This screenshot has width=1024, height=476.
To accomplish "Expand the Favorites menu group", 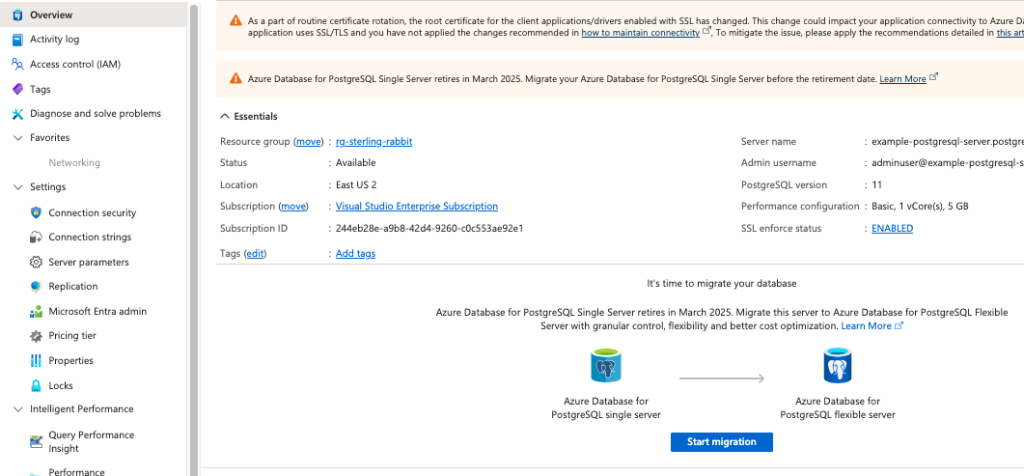I will (x=18, y=138).
